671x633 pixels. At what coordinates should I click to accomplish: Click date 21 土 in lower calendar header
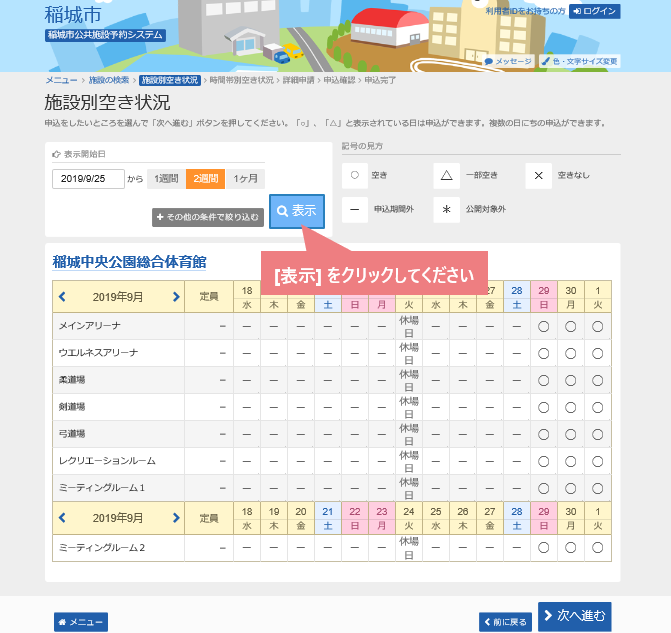[328, 518]
